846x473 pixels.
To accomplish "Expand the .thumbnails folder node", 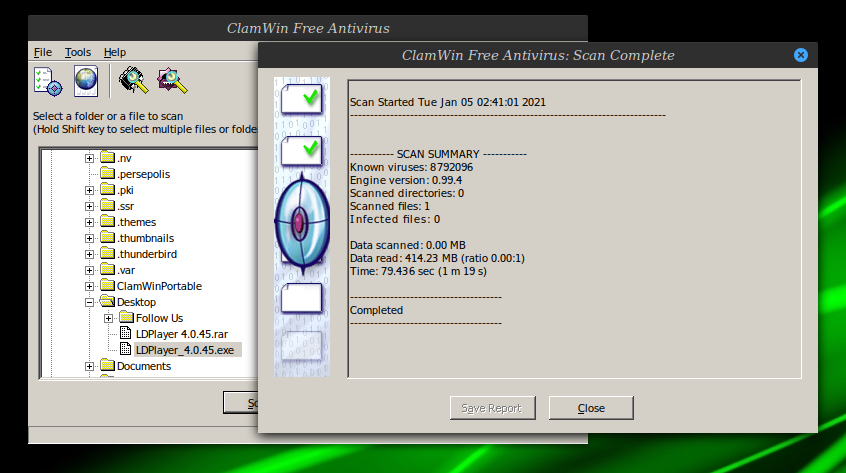I will click(x=90, y=238).
